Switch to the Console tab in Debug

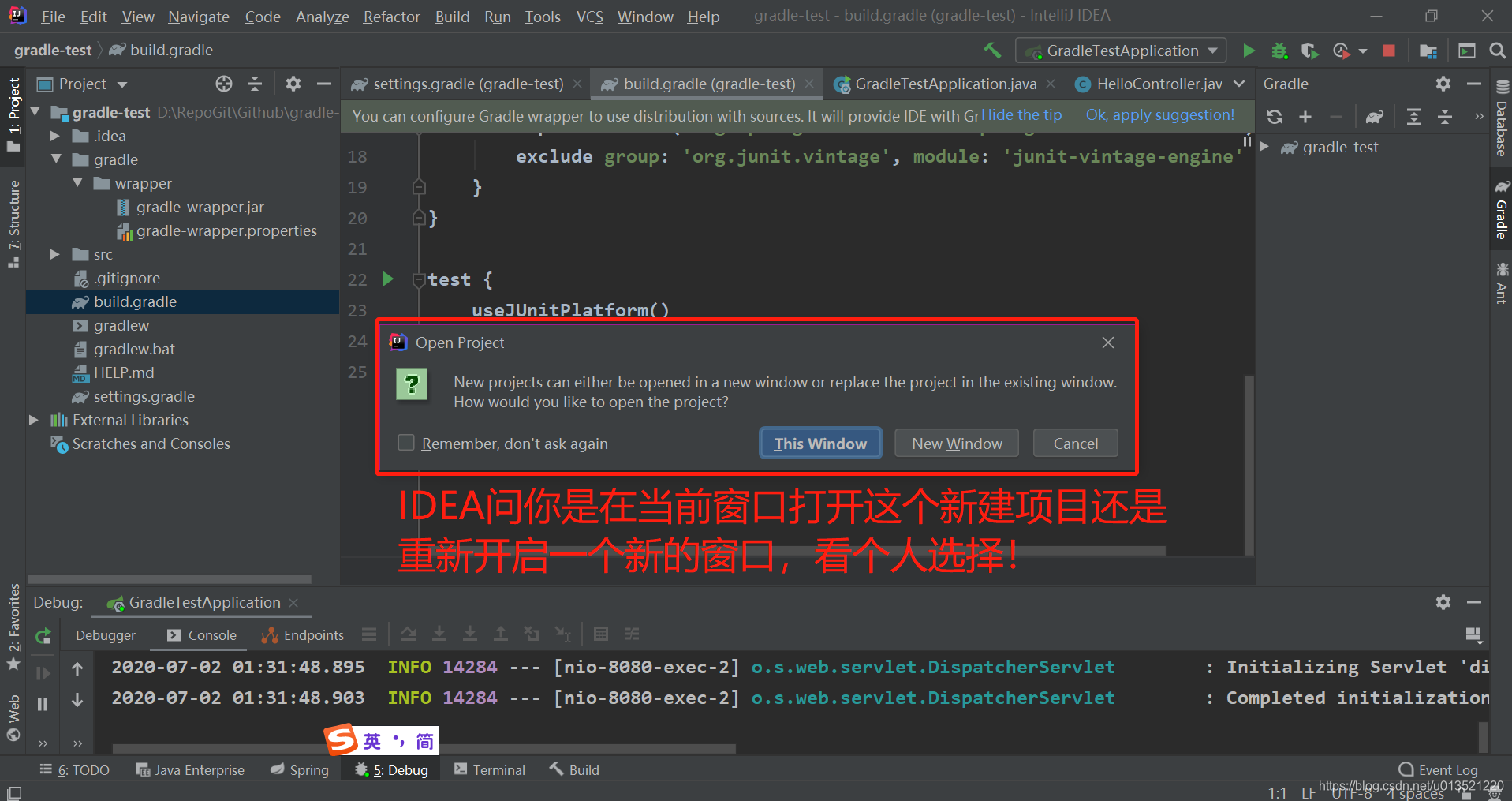pos(202,635)
